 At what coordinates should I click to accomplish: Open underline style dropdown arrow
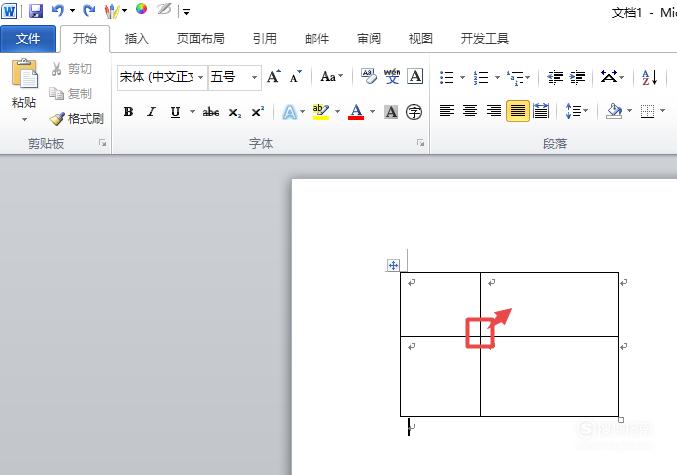click(193, 112)
